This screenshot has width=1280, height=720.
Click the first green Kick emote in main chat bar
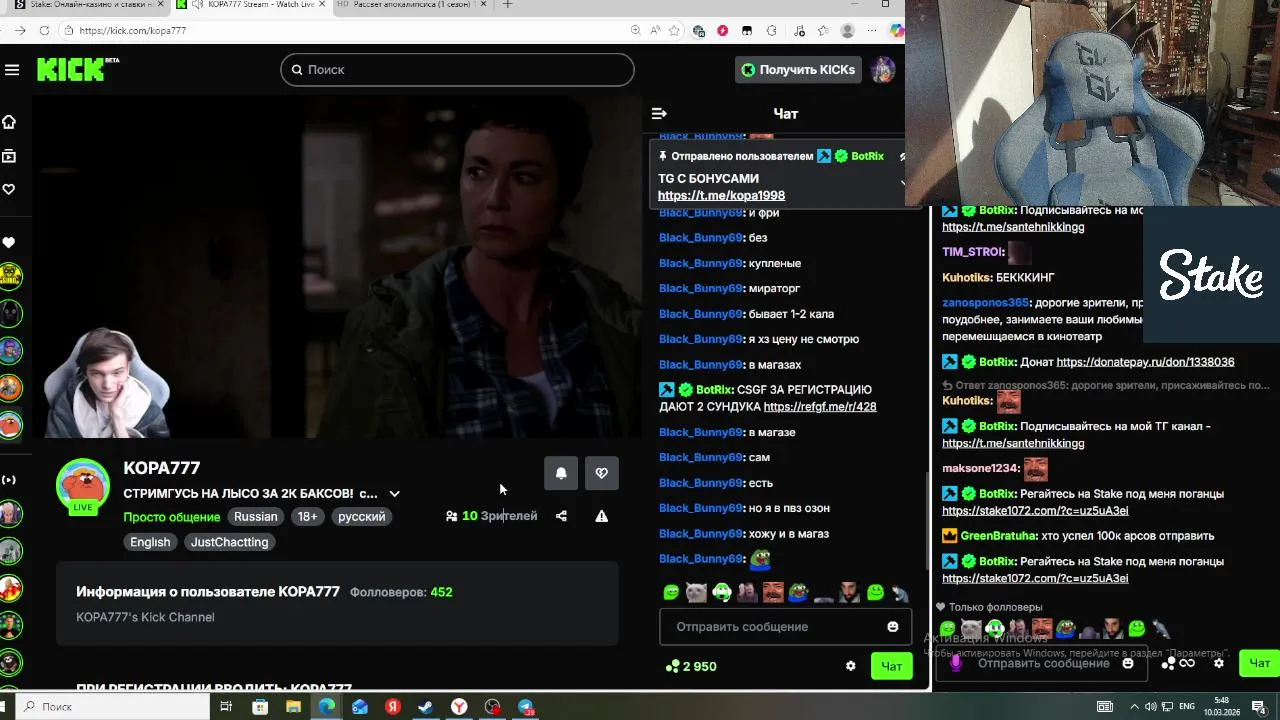(671, 593)
